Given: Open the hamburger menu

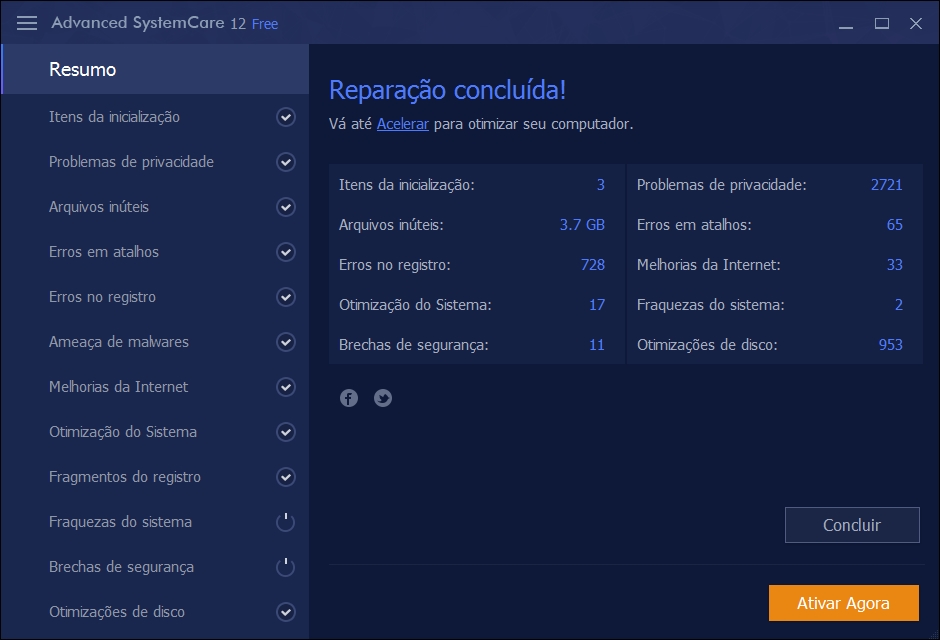Looking at the screenshot, I should click(x=26, y=22).
